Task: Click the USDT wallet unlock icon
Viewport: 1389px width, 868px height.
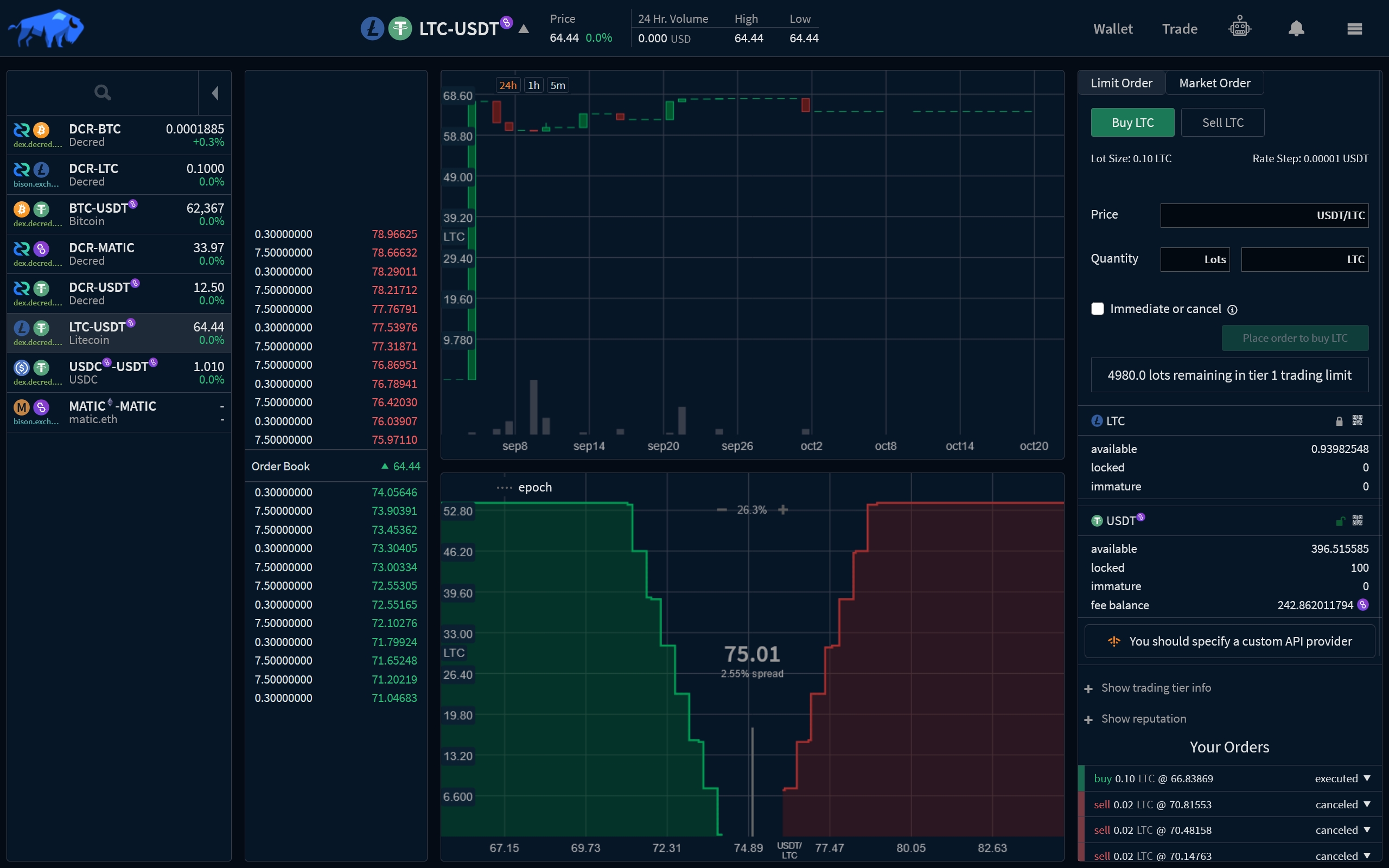Action: [x=1340, y=521]
